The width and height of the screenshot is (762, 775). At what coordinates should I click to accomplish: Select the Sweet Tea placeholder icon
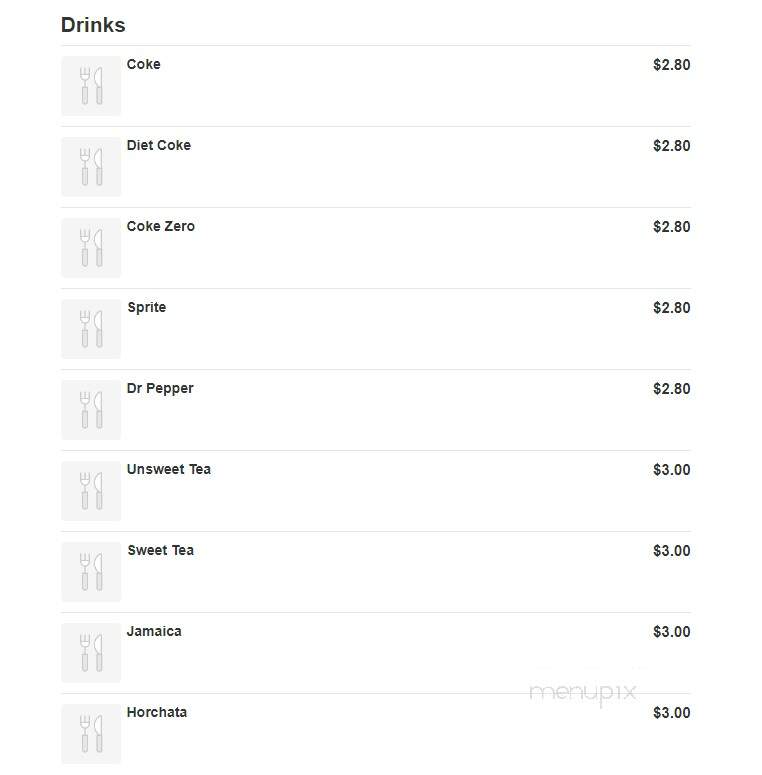91,572
